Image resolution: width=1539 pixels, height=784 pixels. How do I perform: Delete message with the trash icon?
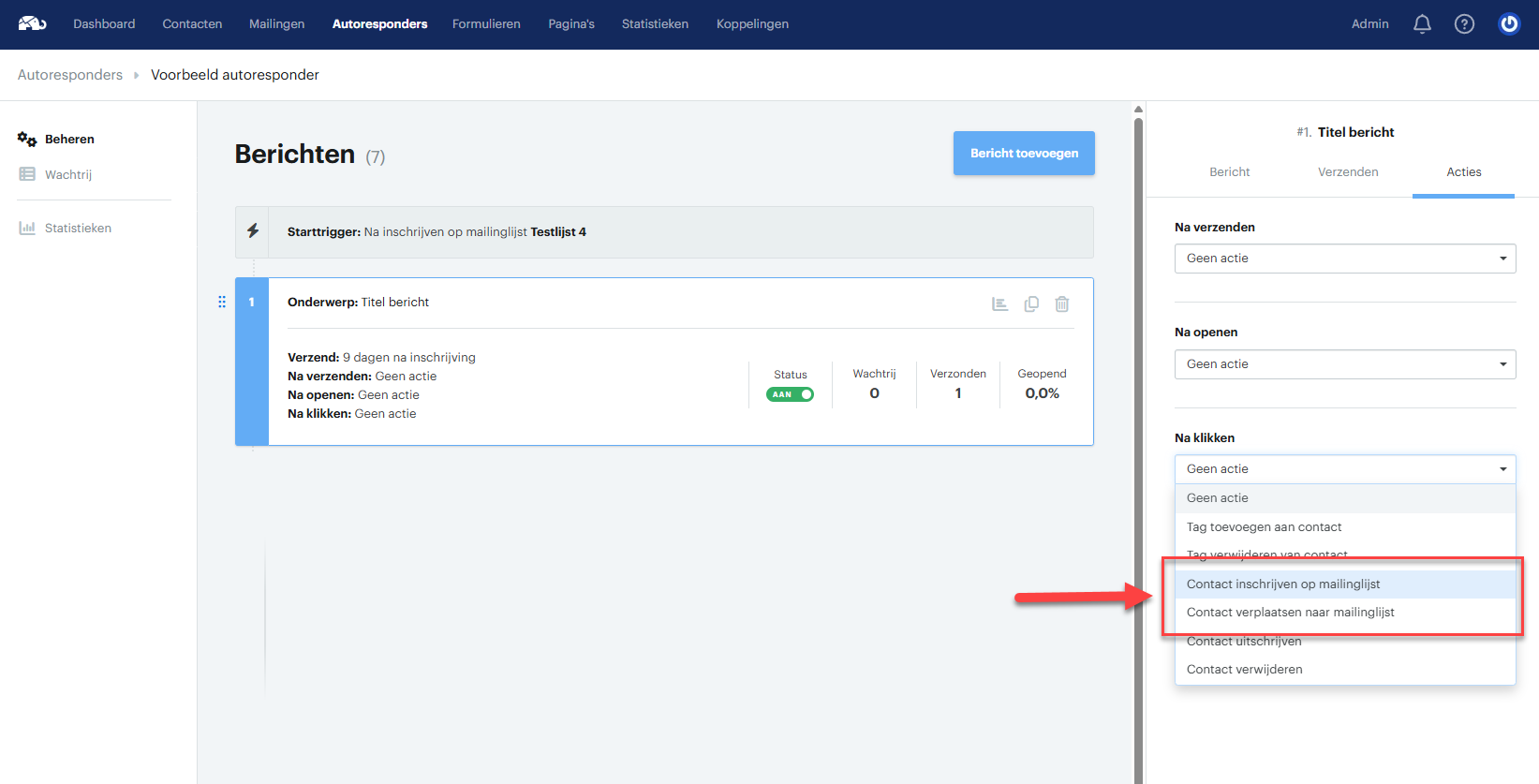pyautogui.click(x=1062, y=304)
